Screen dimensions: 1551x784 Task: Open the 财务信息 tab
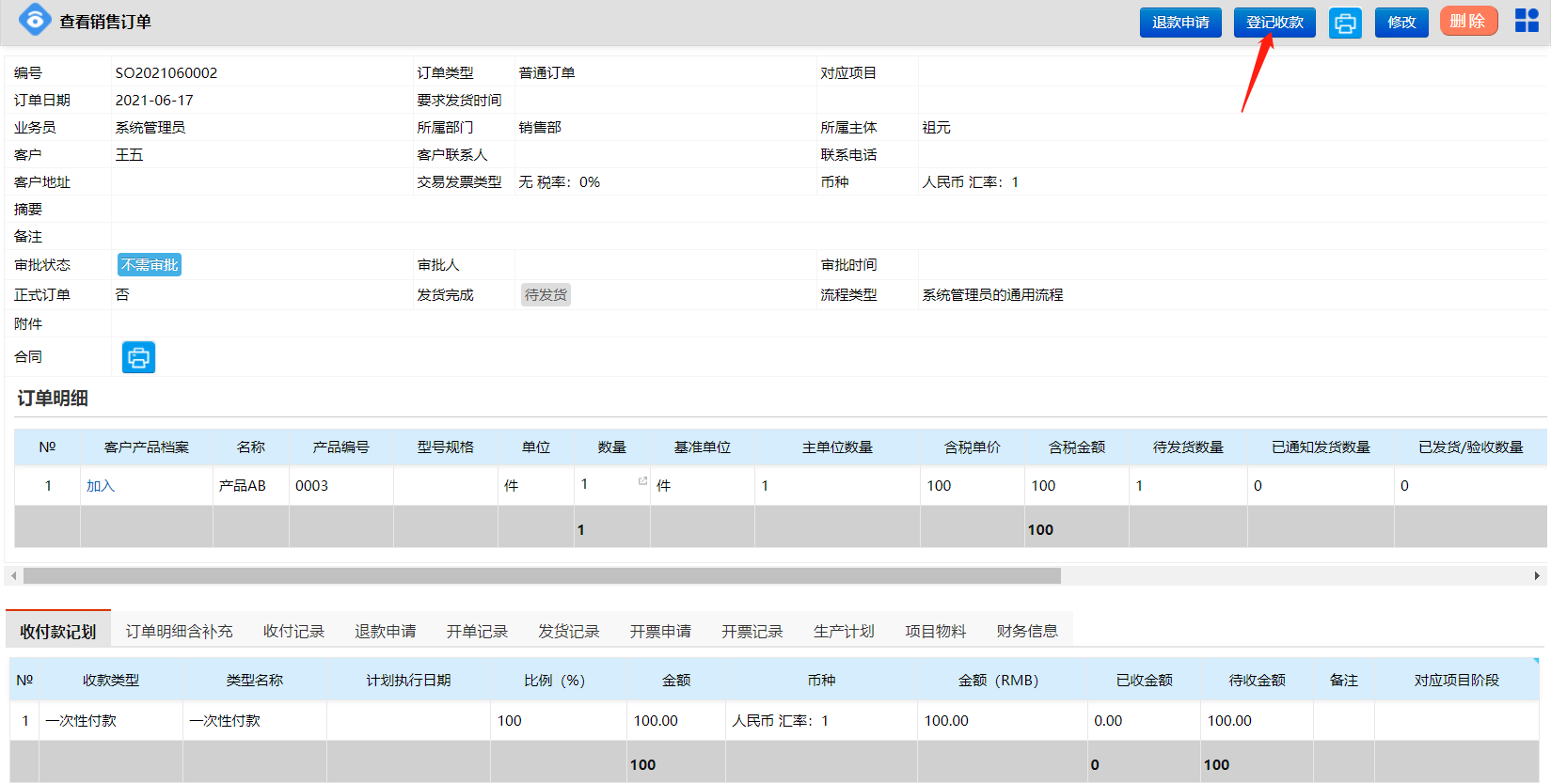click(x=1027, y=632)
